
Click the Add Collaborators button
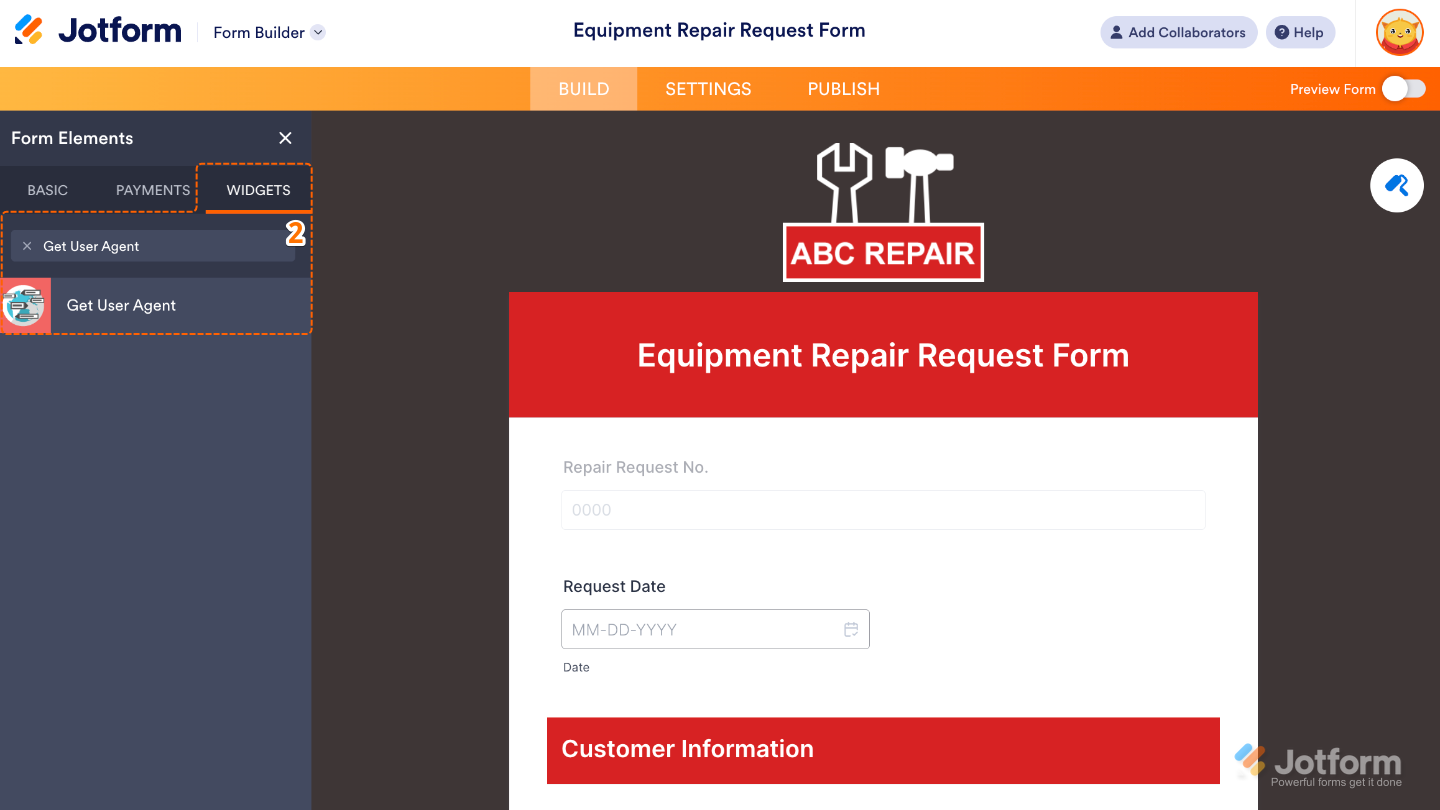[1178, 32]
